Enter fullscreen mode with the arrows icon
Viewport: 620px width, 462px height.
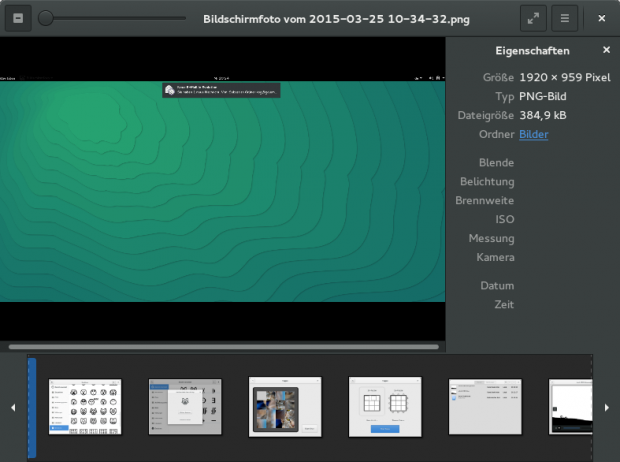pos(533,19)
